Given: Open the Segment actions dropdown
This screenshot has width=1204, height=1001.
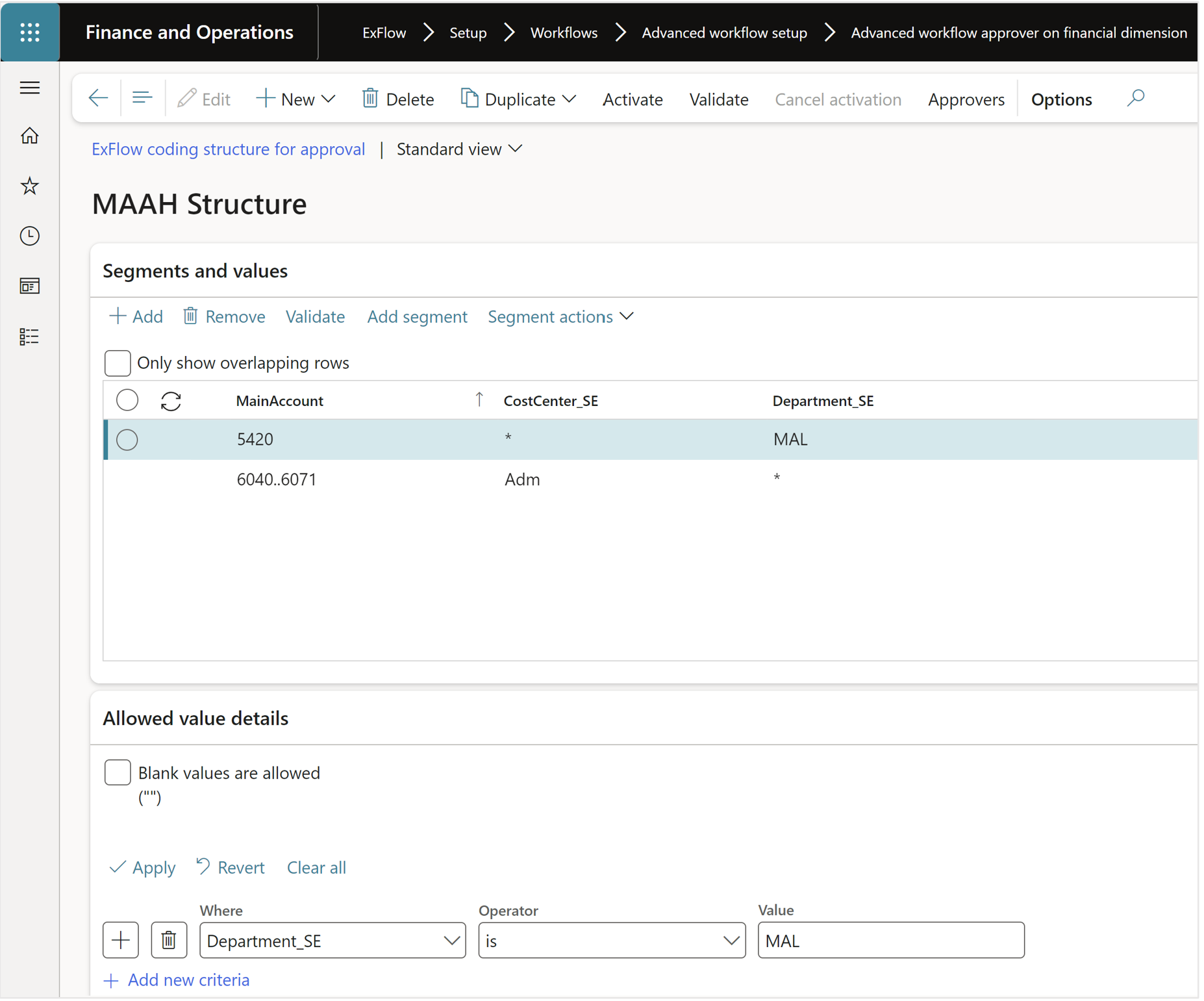Looking at the screenshot, I should (560, 316).
